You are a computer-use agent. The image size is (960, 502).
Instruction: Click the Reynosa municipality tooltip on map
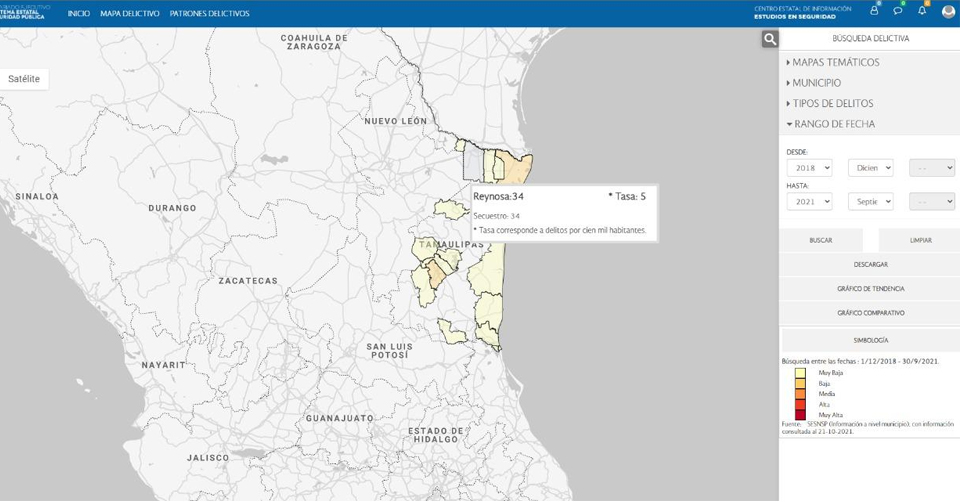tap(562, 211)
